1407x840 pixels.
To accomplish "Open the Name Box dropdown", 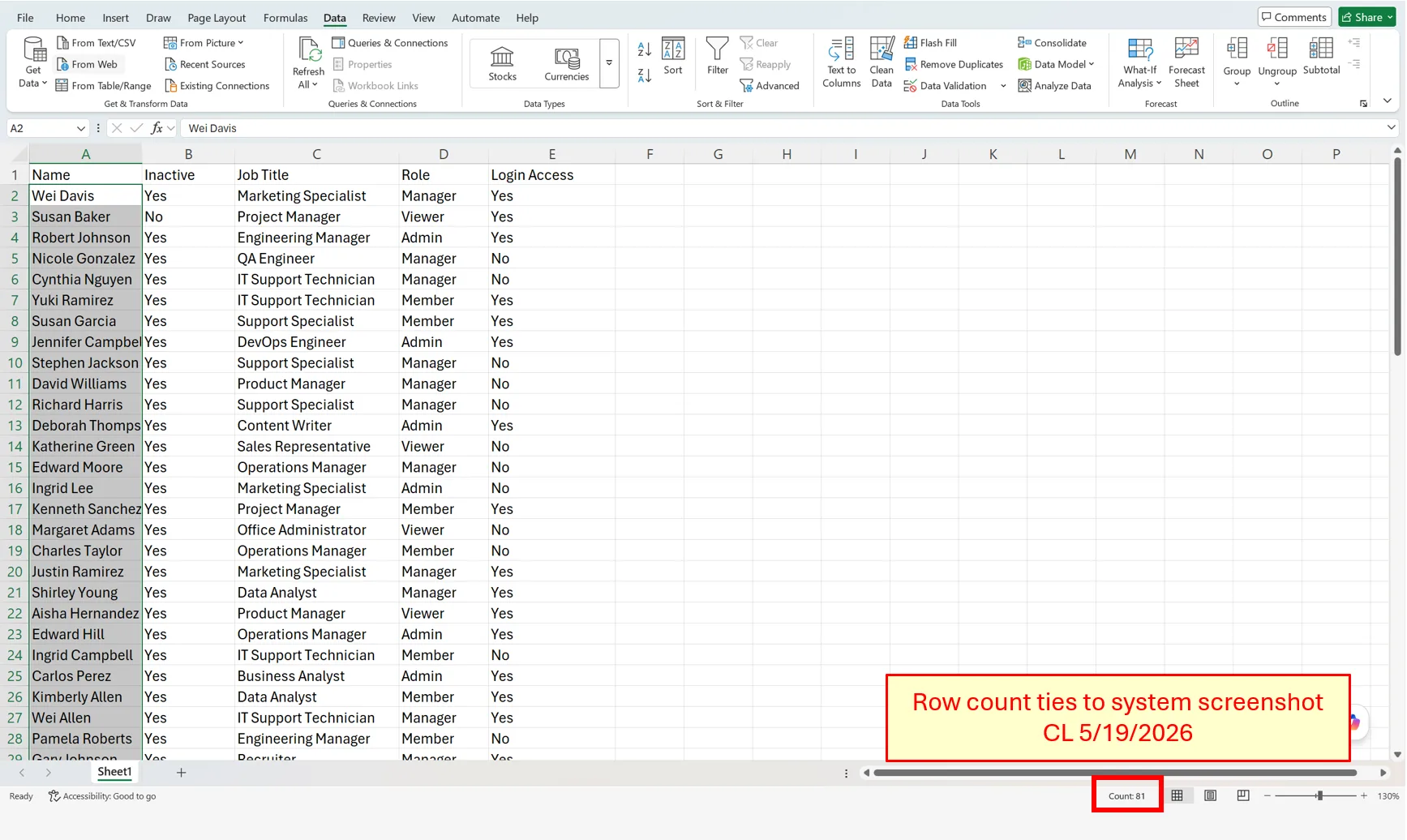I will pyautogui.click(x=80, y=128).
